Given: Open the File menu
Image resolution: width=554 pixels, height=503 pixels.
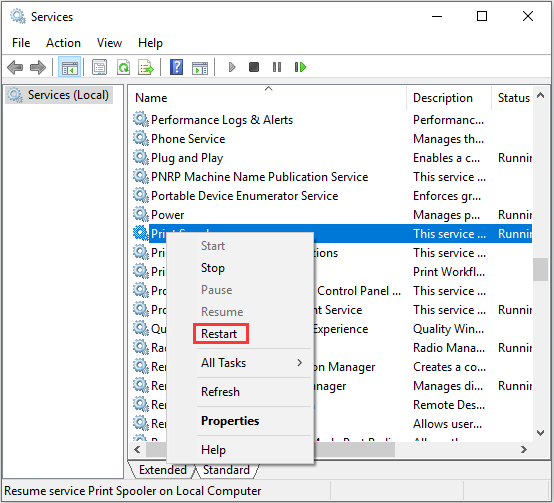Looking at the screenshot, I should (21, 43).
